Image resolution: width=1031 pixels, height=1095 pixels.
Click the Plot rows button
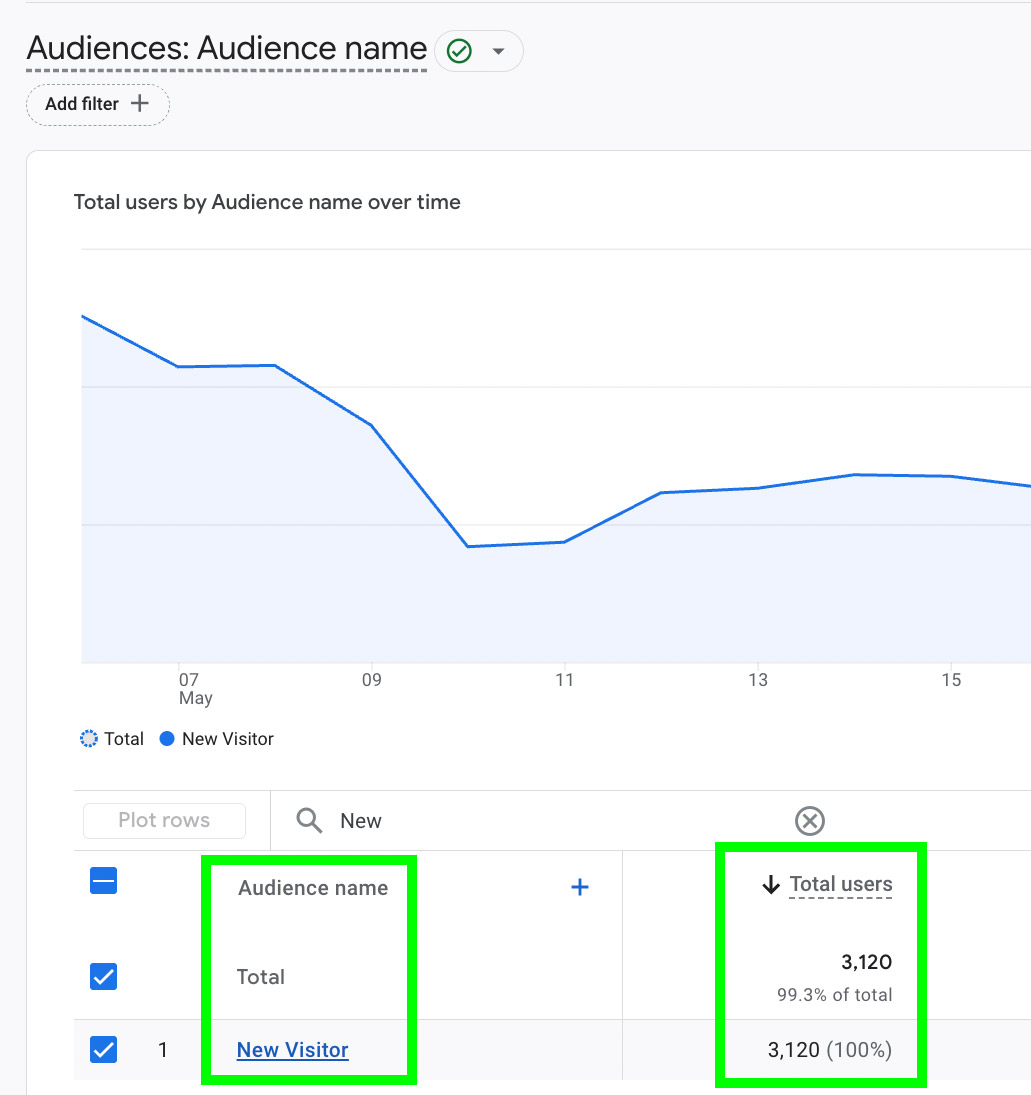164,821
